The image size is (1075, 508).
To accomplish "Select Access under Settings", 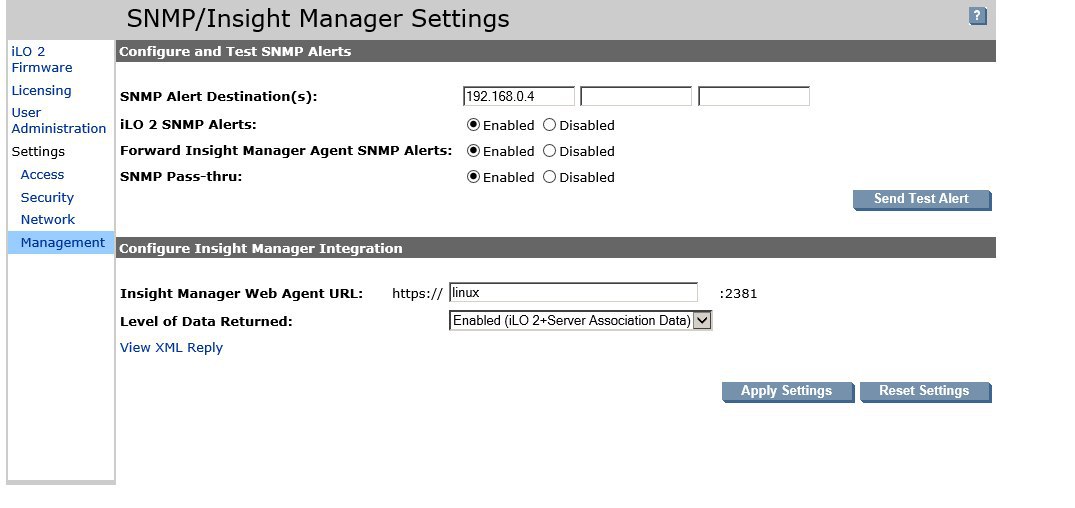I will tap(42, 174).
